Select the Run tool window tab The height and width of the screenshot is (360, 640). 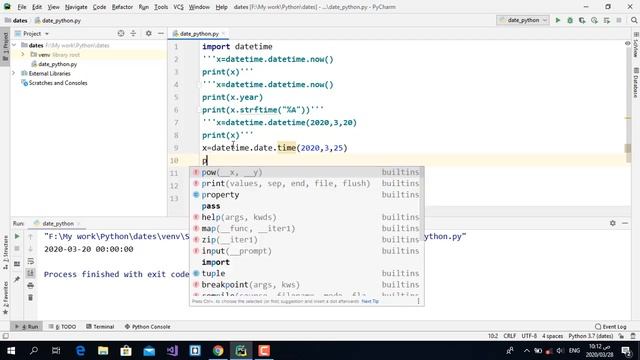(27, 327)
